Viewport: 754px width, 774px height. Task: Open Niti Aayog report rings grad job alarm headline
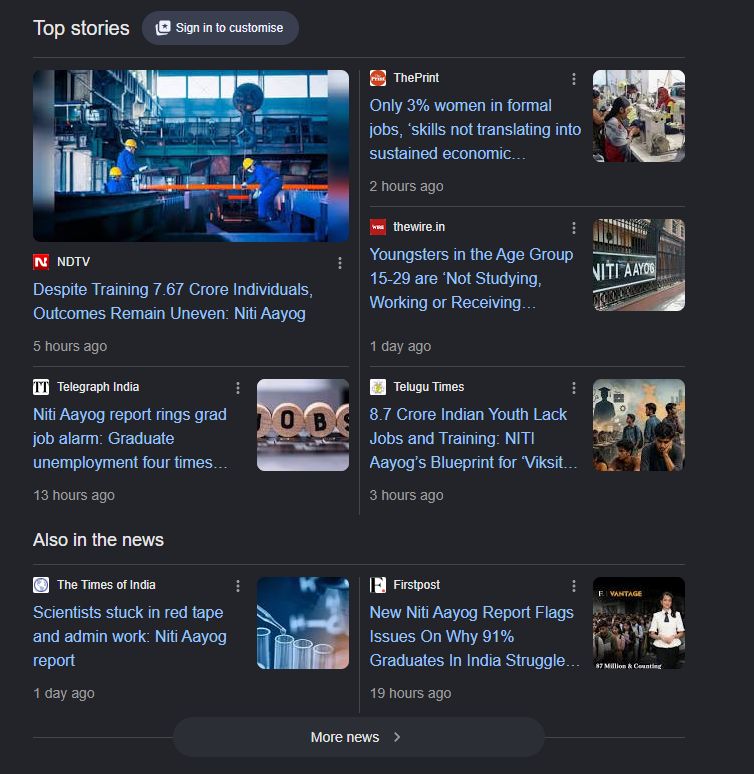(x=130, y=438)
